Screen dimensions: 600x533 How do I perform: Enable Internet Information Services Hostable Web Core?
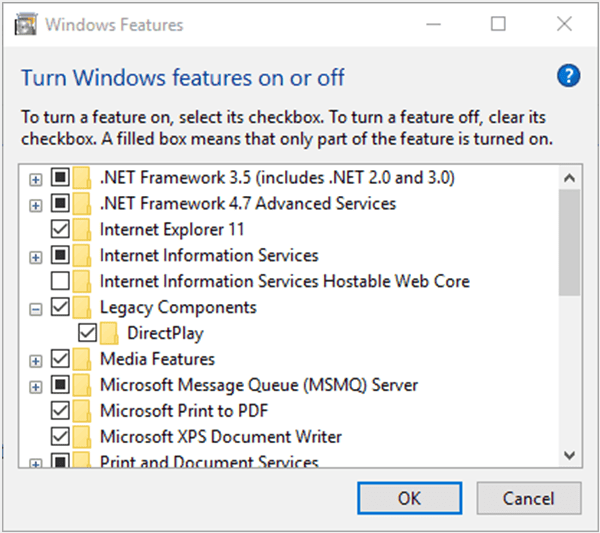[60, 281]
